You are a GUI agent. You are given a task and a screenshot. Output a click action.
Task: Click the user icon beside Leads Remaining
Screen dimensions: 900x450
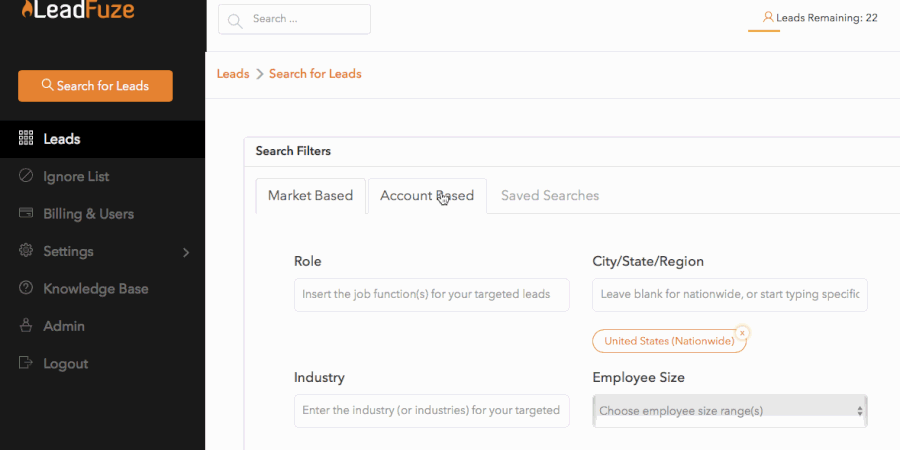tap(768, 17)
